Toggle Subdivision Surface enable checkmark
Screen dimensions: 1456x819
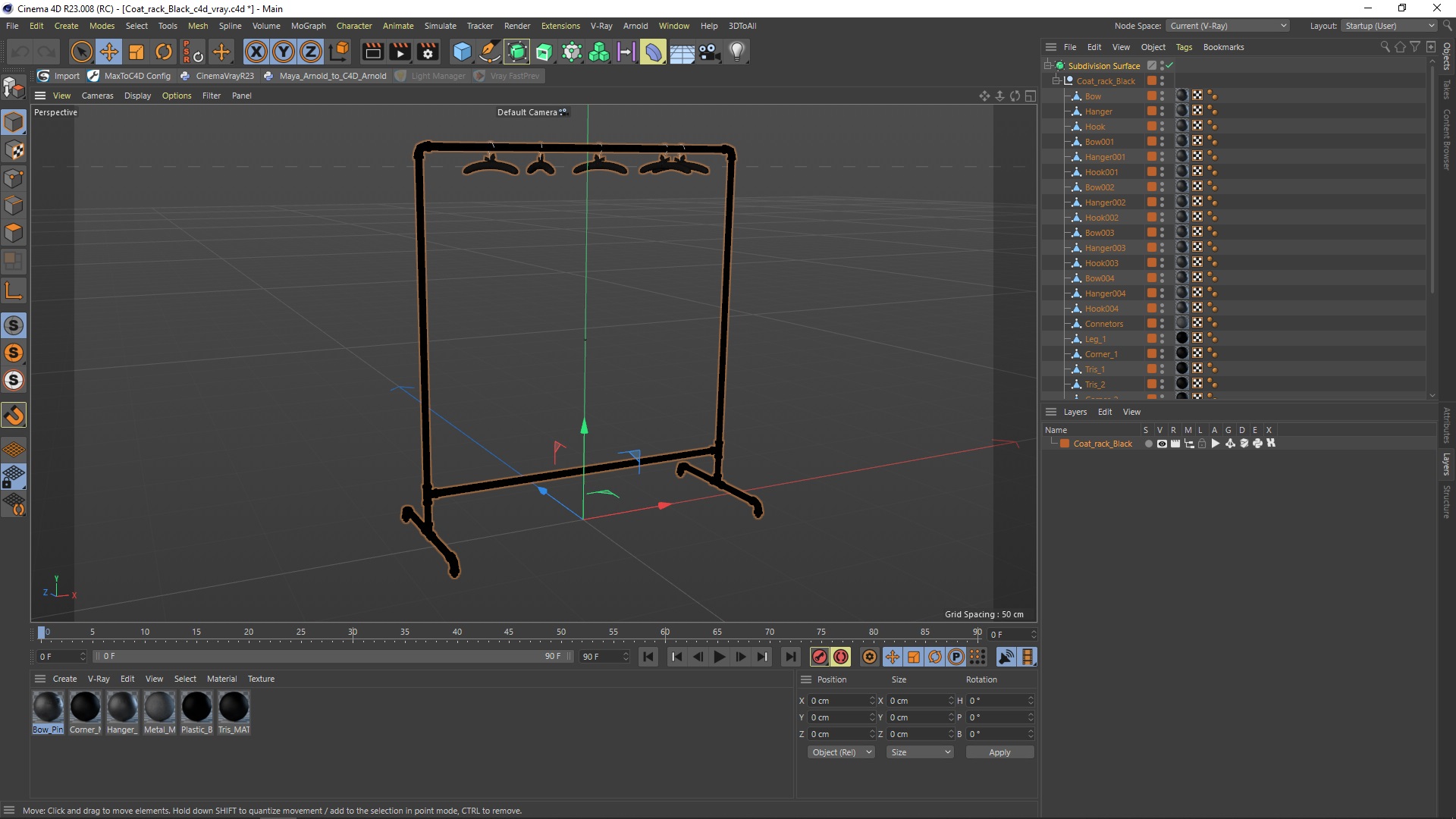click(1170, 66)
